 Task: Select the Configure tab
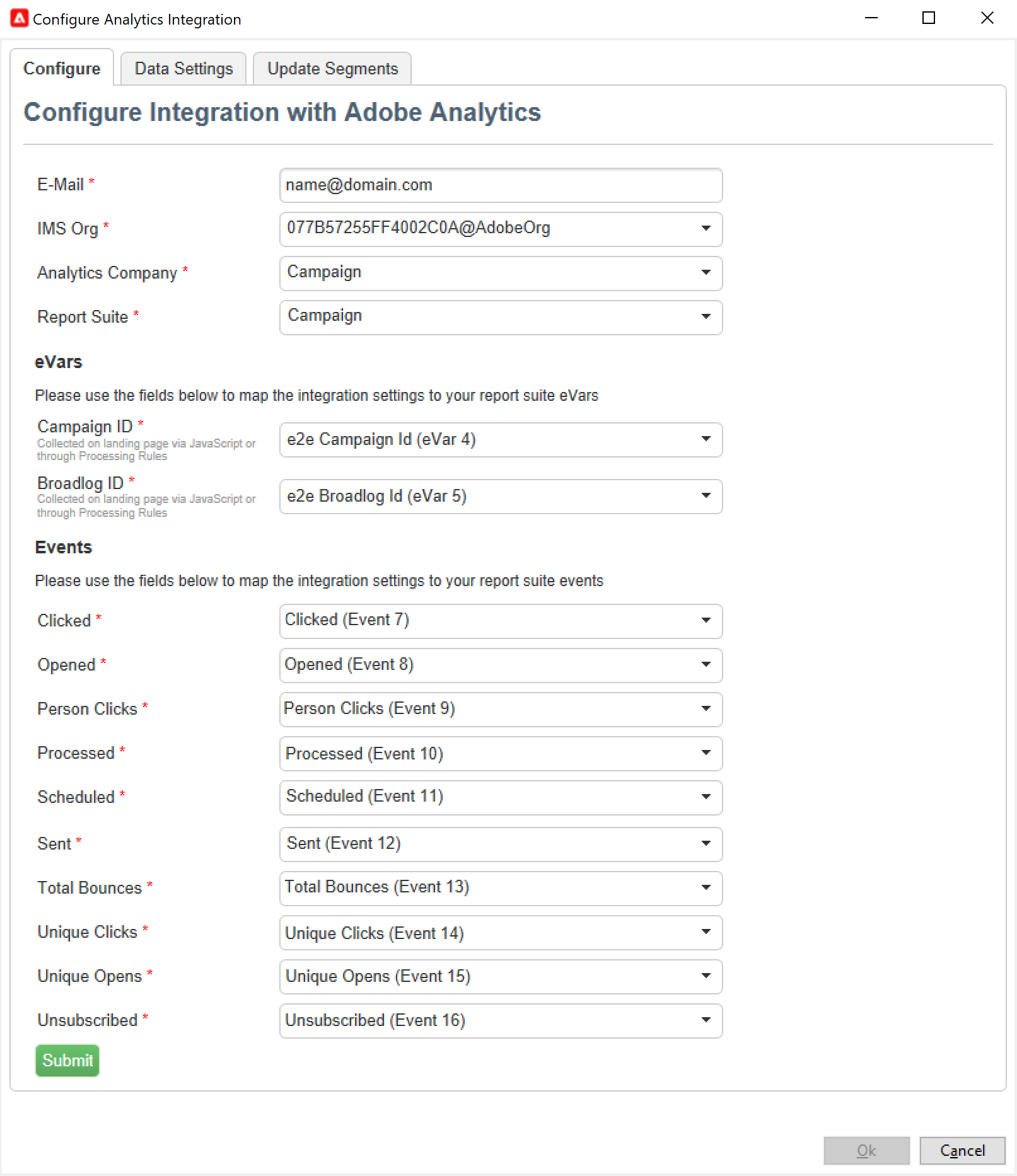point(62,69)
